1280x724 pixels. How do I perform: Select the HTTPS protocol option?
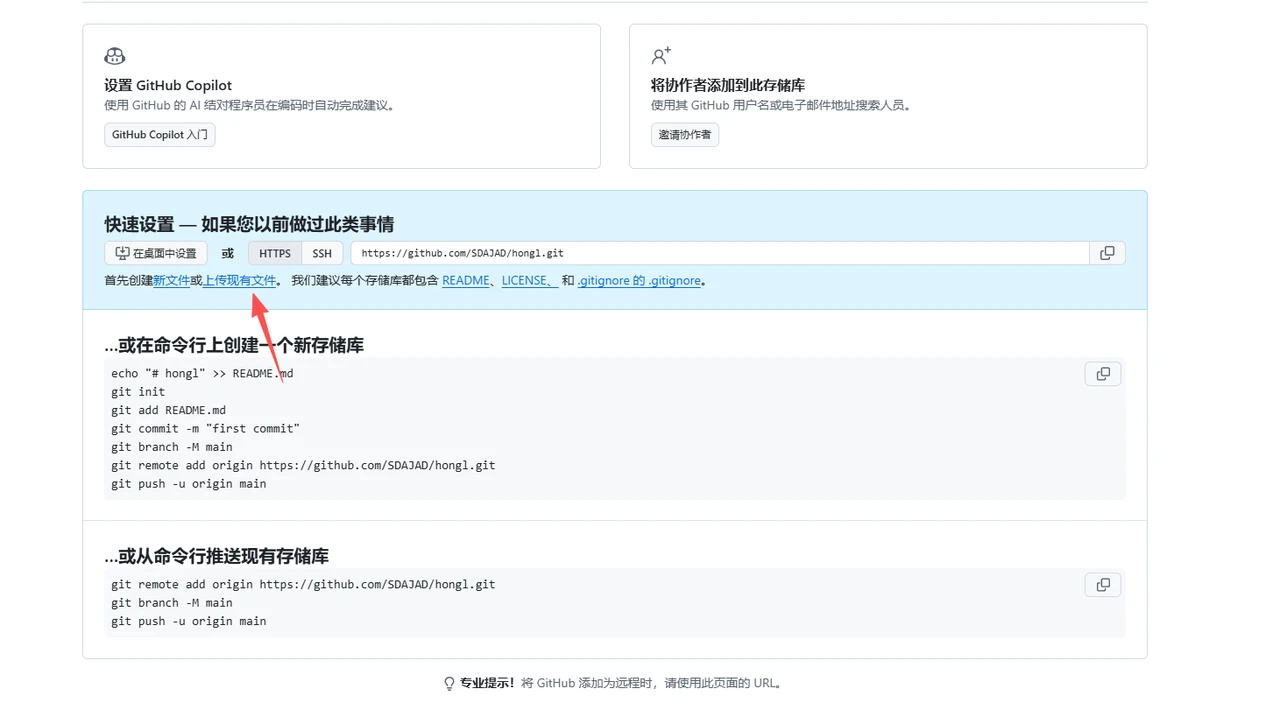pos(274,253)
